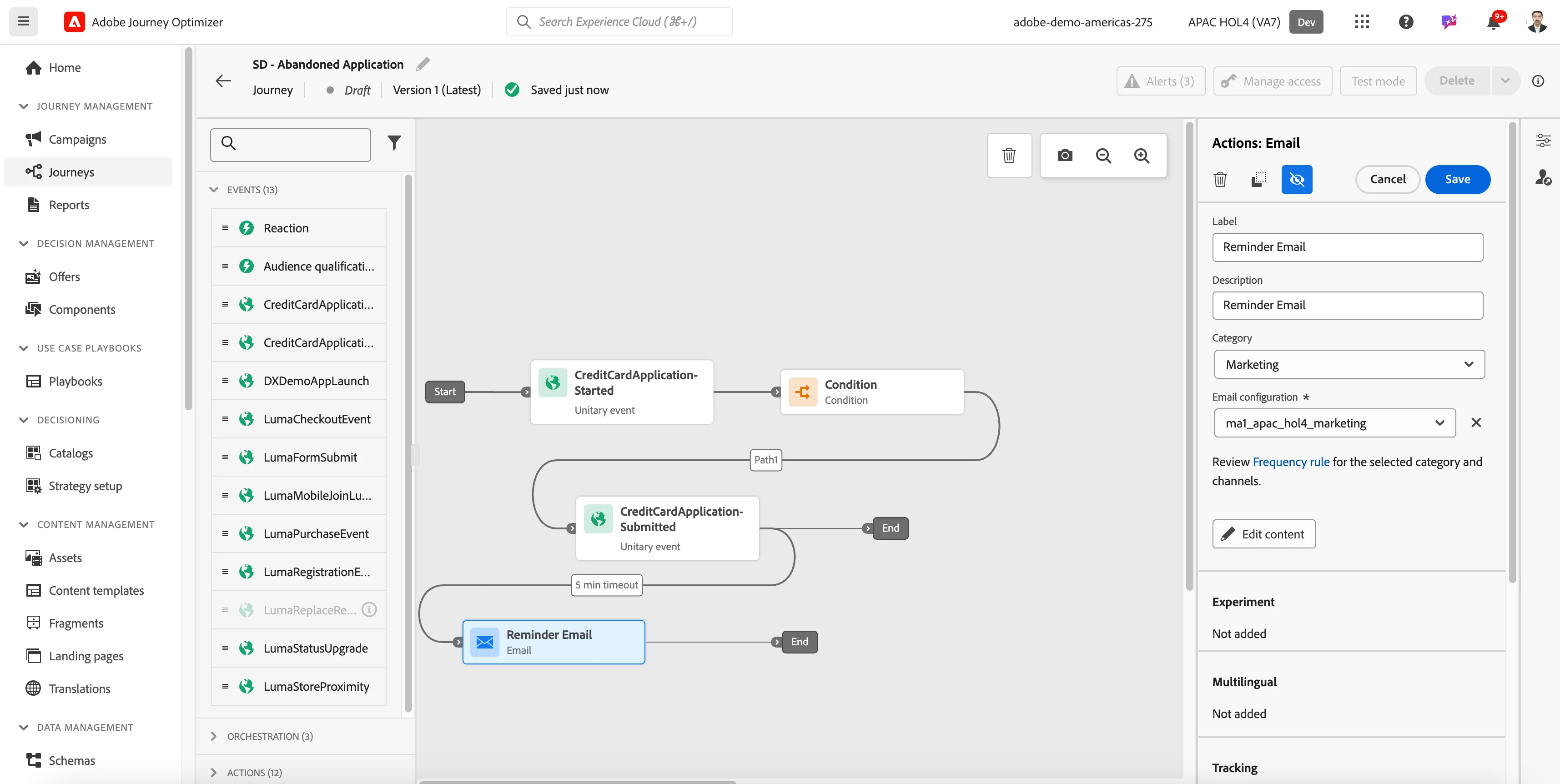Viewport: 1560px width, 784px height.
Task: Click the Alerts (3) button
Action: [1160, 81]
